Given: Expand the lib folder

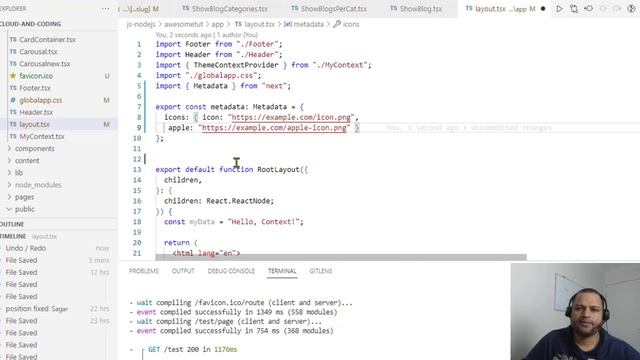Looking at the screenshot, I should [x=19, y=173].
